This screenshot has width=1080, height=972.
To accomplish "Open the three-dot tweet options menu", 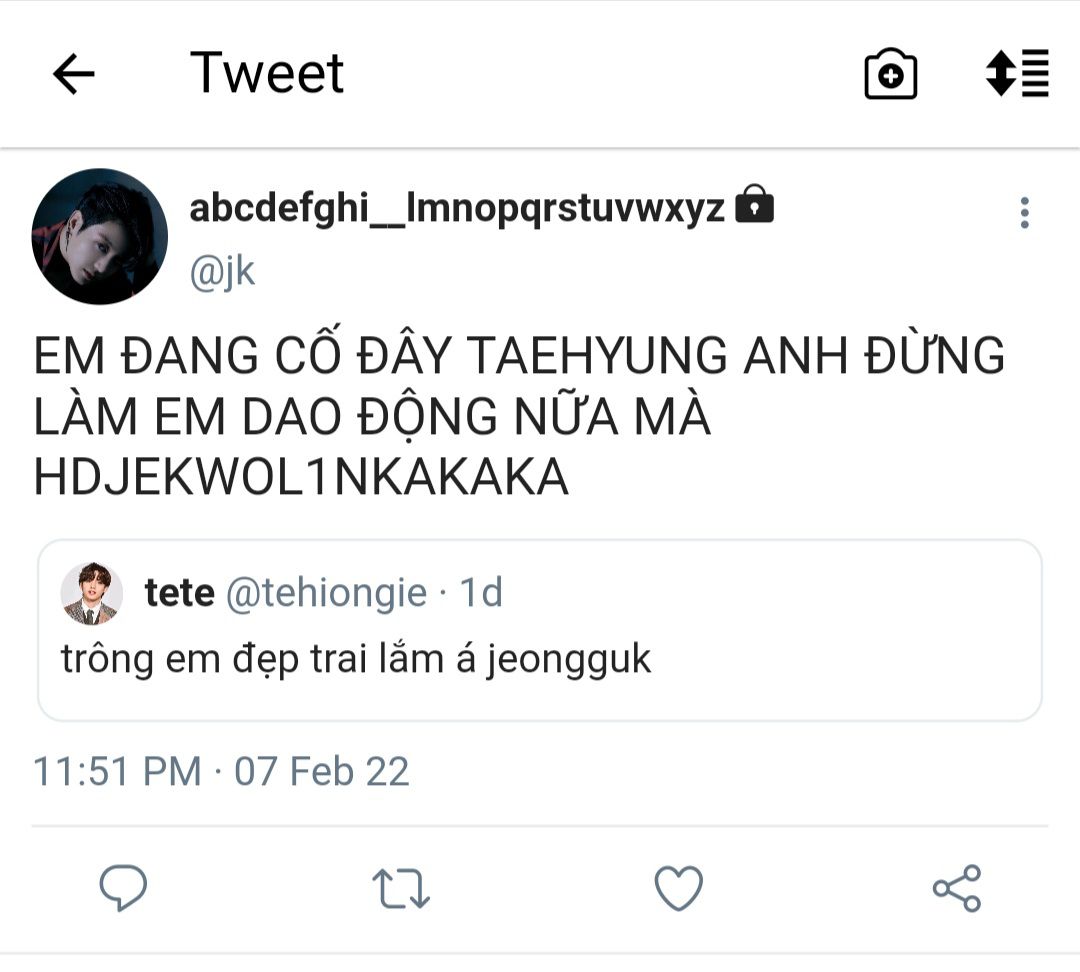I will 1024,213.
